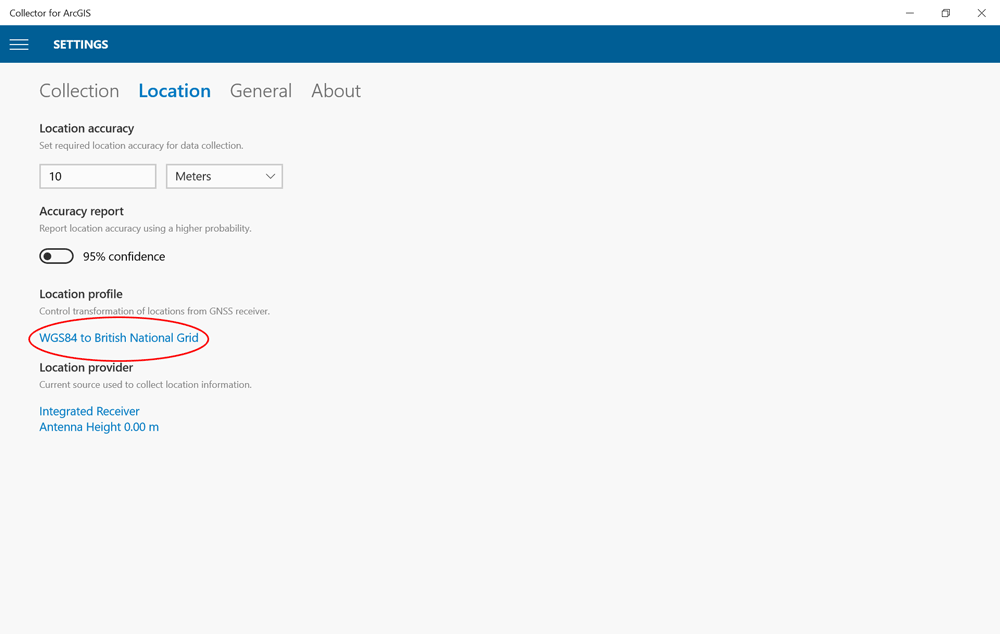Expand the Meters units dropdown

(224, 177)
